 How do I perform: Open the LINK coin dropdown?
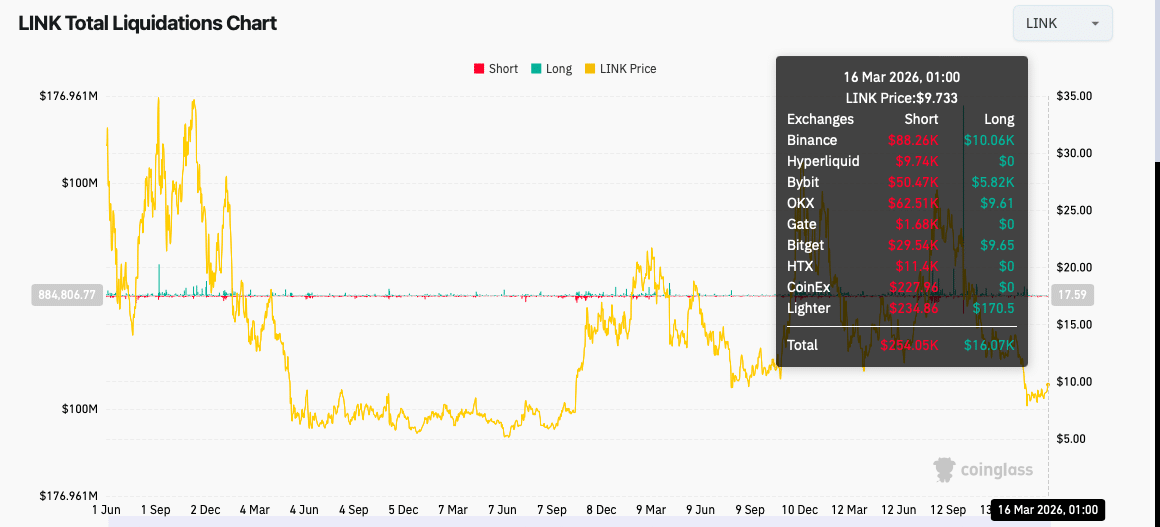[1062, 24]
